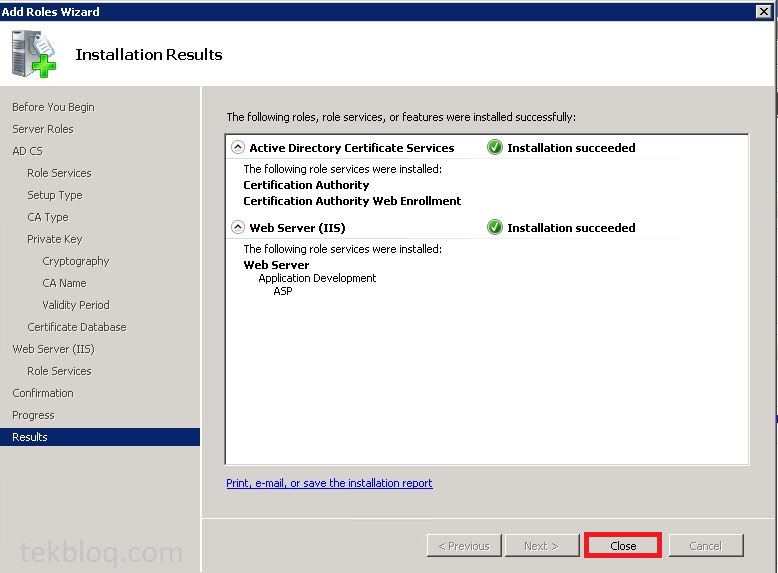This screenshot has width=778, height=573.
Task: Click the disabled Previous button
Action: pos(464,546)
